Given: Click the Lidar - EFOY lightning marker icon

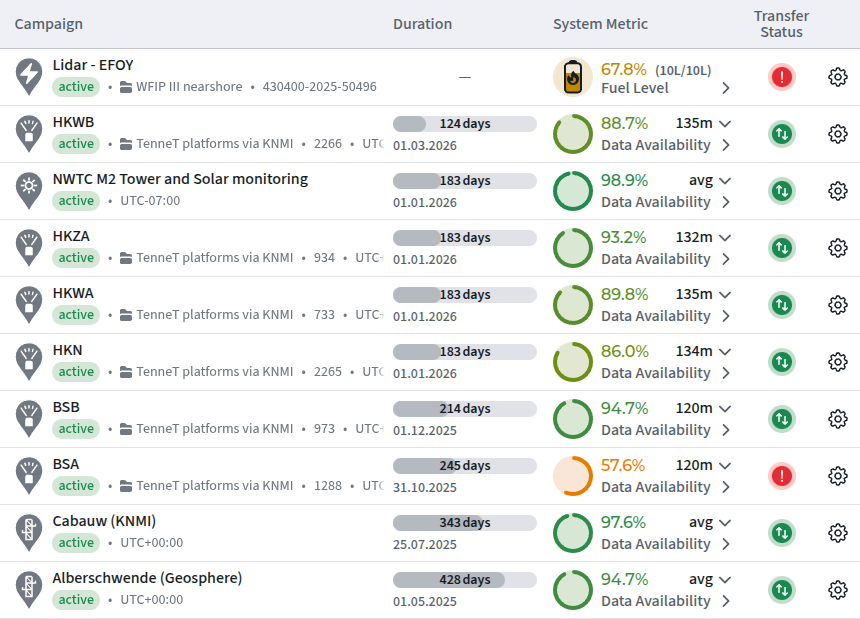Looking at the screenshot, I should (29, 76).
